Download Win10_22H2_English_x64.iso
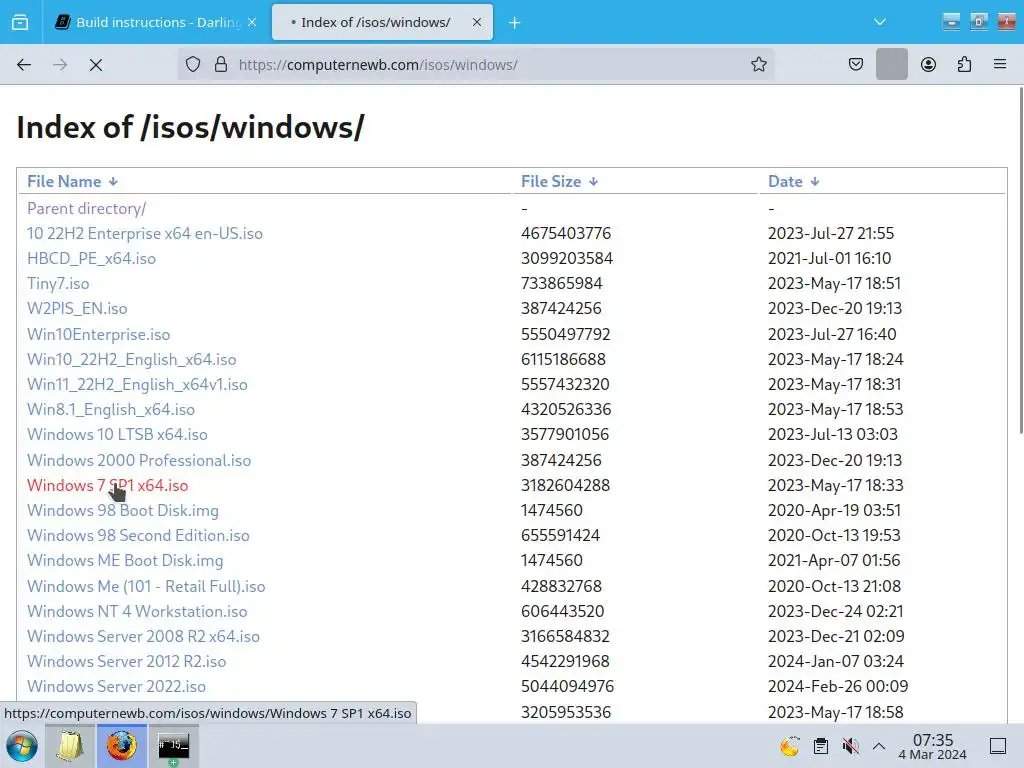The height and width of the screenshot is (768, 1024). 131,359
